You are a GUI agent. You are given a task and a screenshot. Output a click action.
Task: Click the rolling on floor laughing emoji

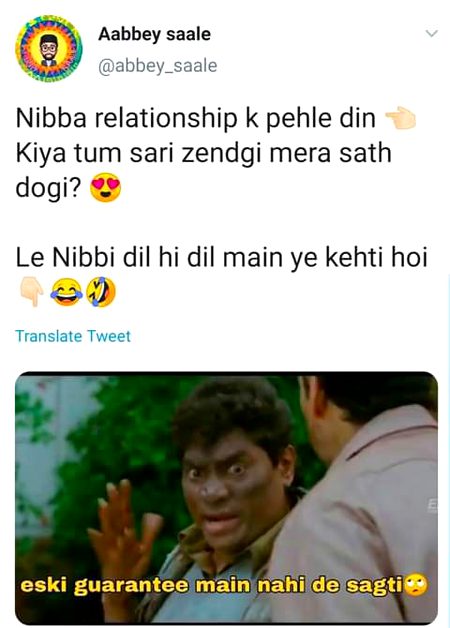(100, 292)
